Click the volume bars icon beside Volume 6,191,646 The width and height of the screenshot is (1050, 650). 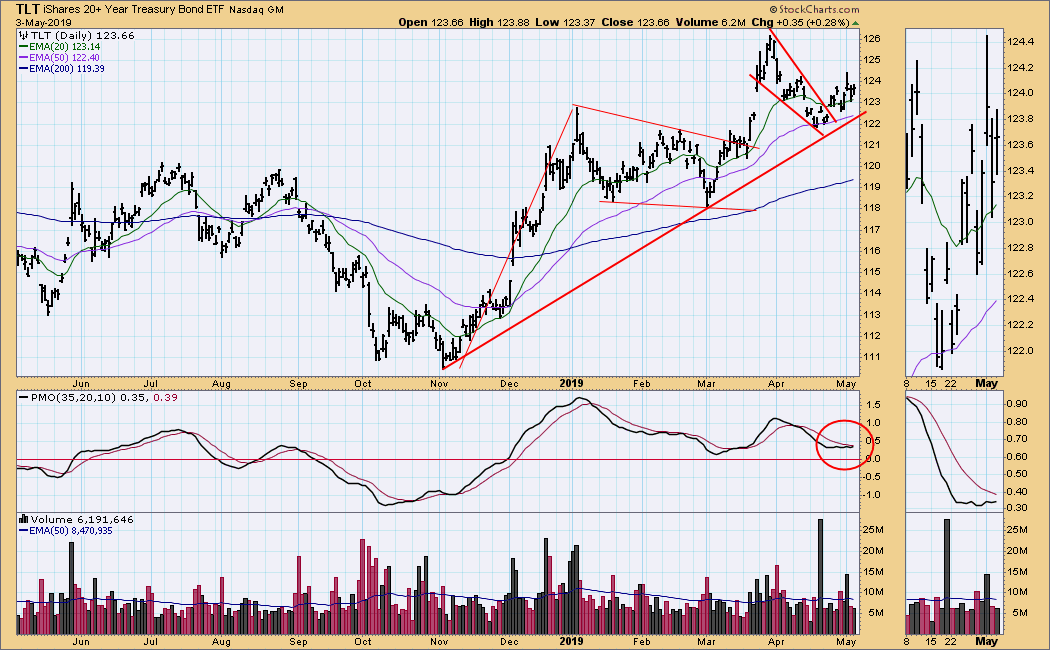[x=23, y=519]
